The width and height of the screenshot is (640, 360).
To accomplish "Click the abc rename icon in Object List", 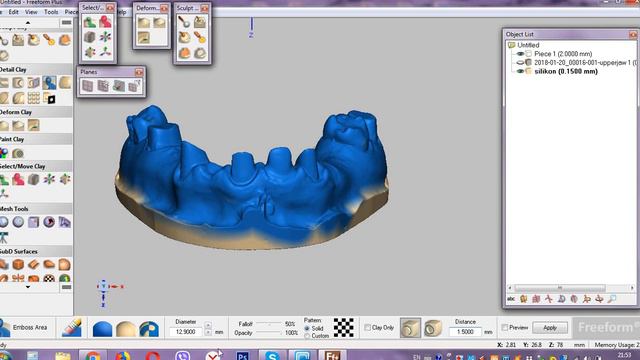I will [x=511, y=299].
